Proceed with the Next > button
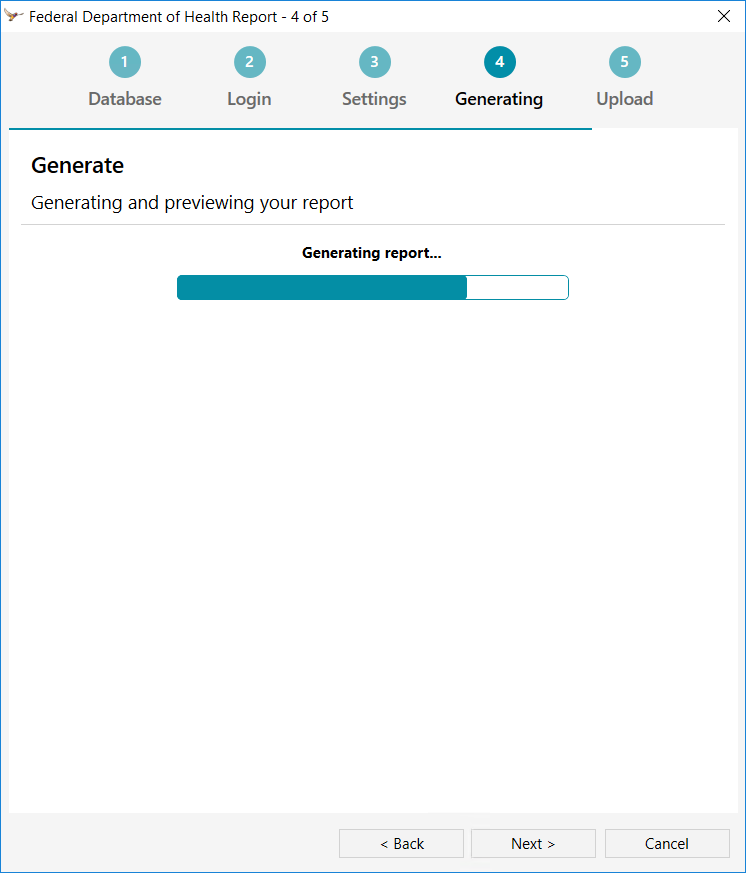746x873 pixels. point(533,843)
